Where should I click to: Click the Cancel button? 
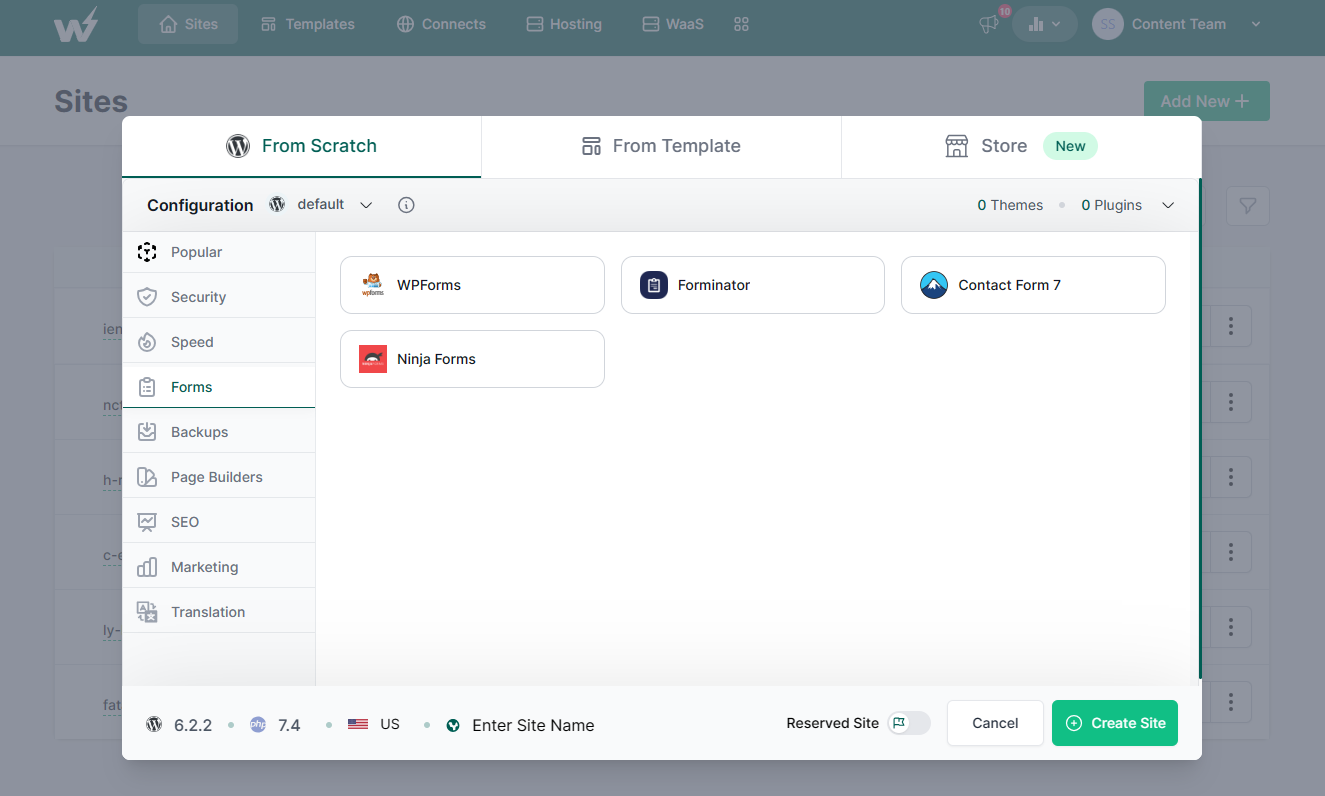click(995, 723)
